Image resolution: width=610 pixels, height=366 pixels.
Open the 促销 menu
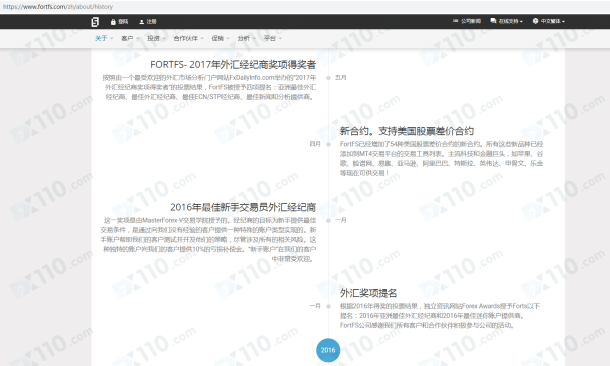click(217, 38)
